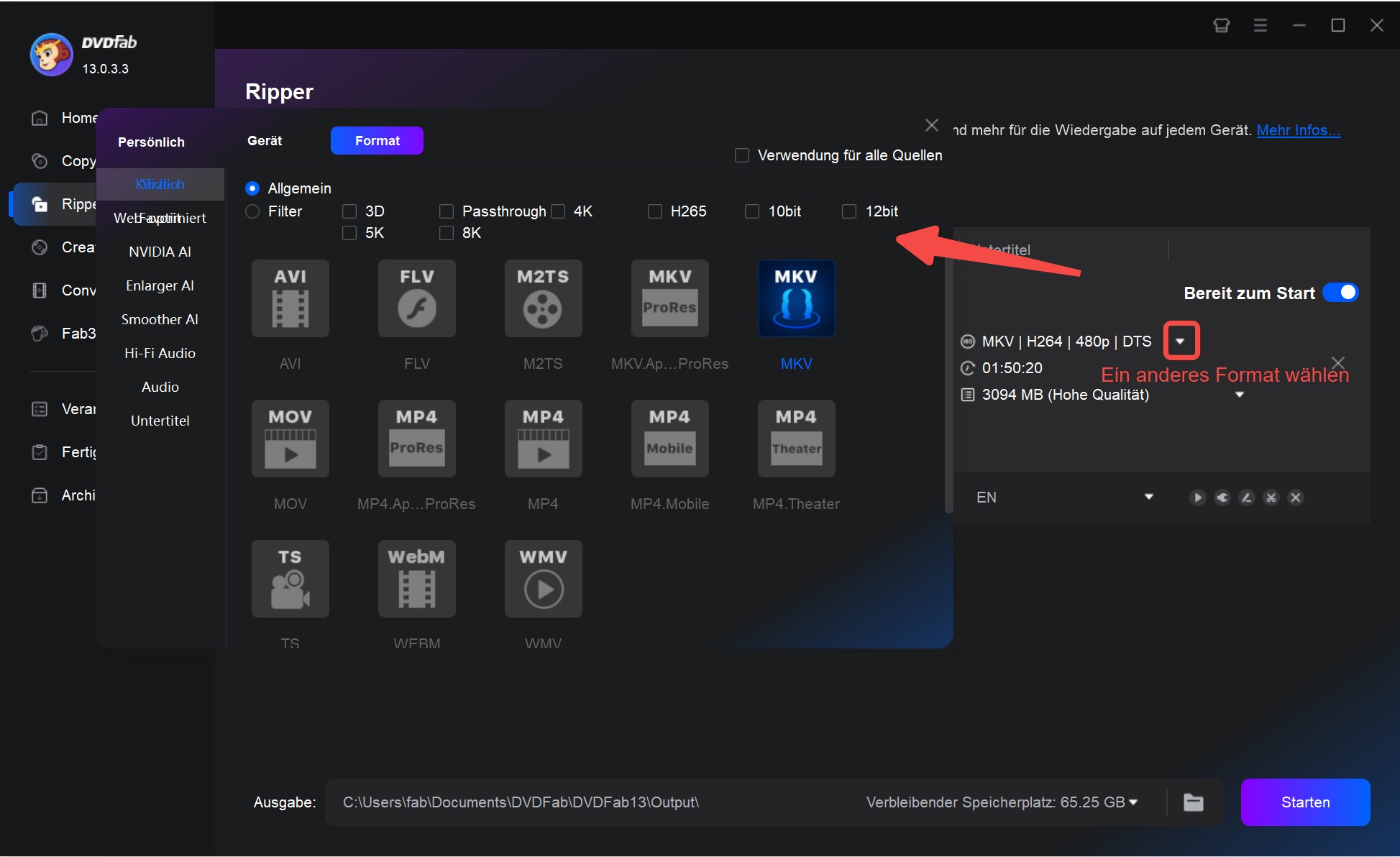Enable the 3D checkbox
The image size is (1400, 857).
(349, 211)
